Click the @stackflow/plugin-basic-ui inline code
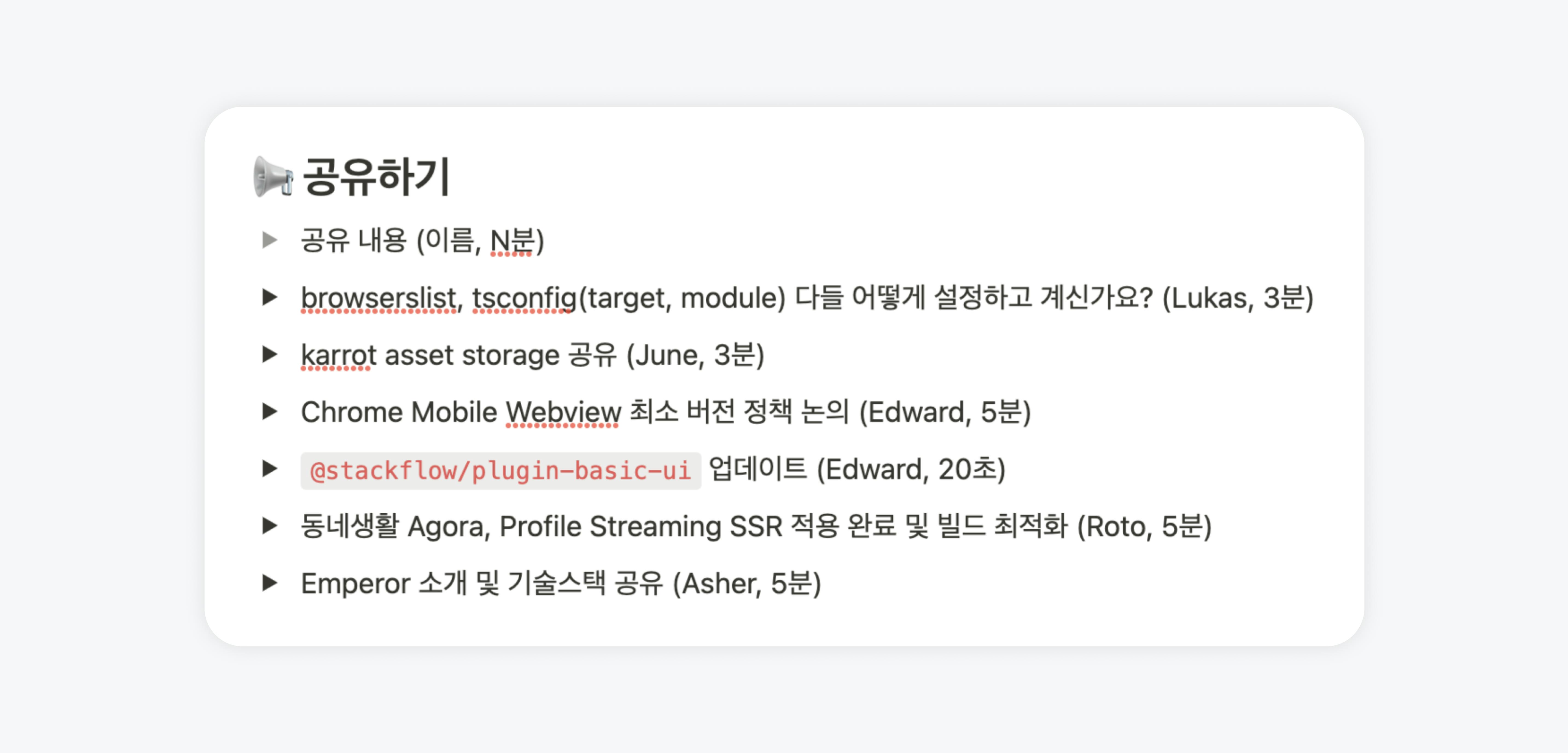The image size is (1568, 753). pos(500,470)
